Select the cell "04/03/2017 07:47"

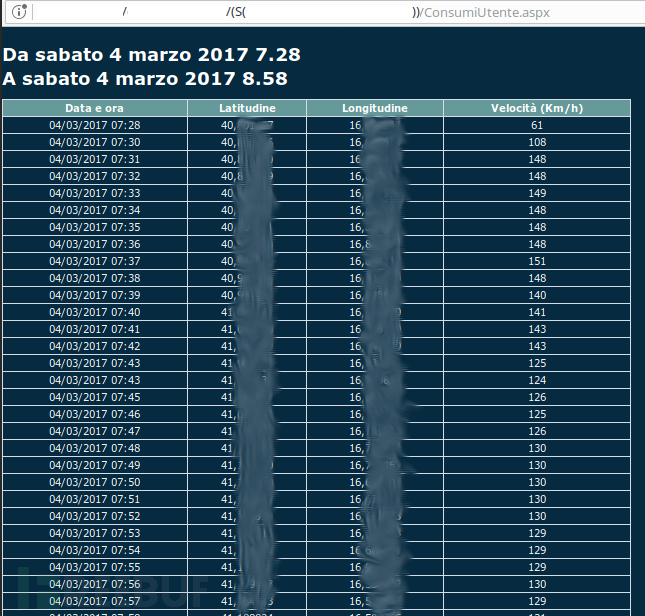coord(95,431)
